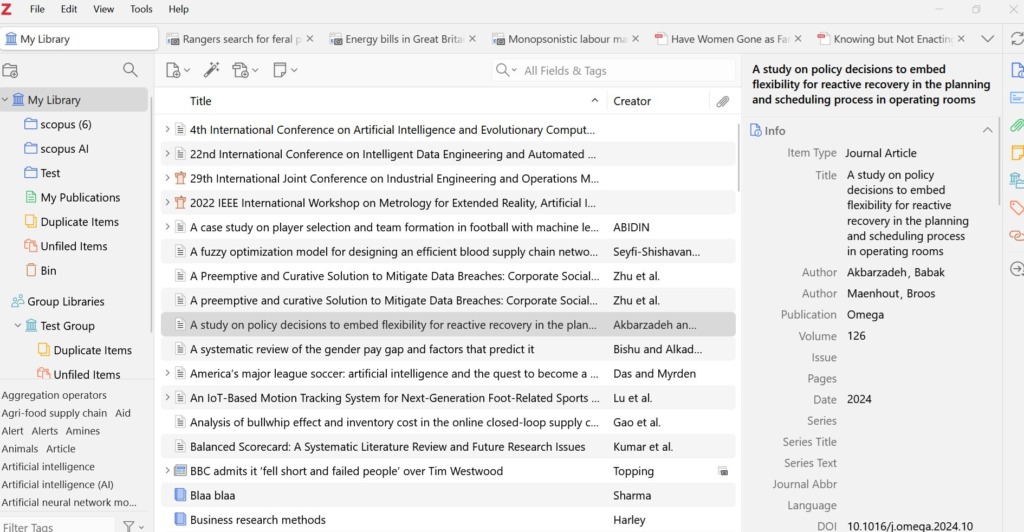Viewport: 1024px width, 532px height.
Task: Collapse the Info section chevron
Action: point(987,130)
